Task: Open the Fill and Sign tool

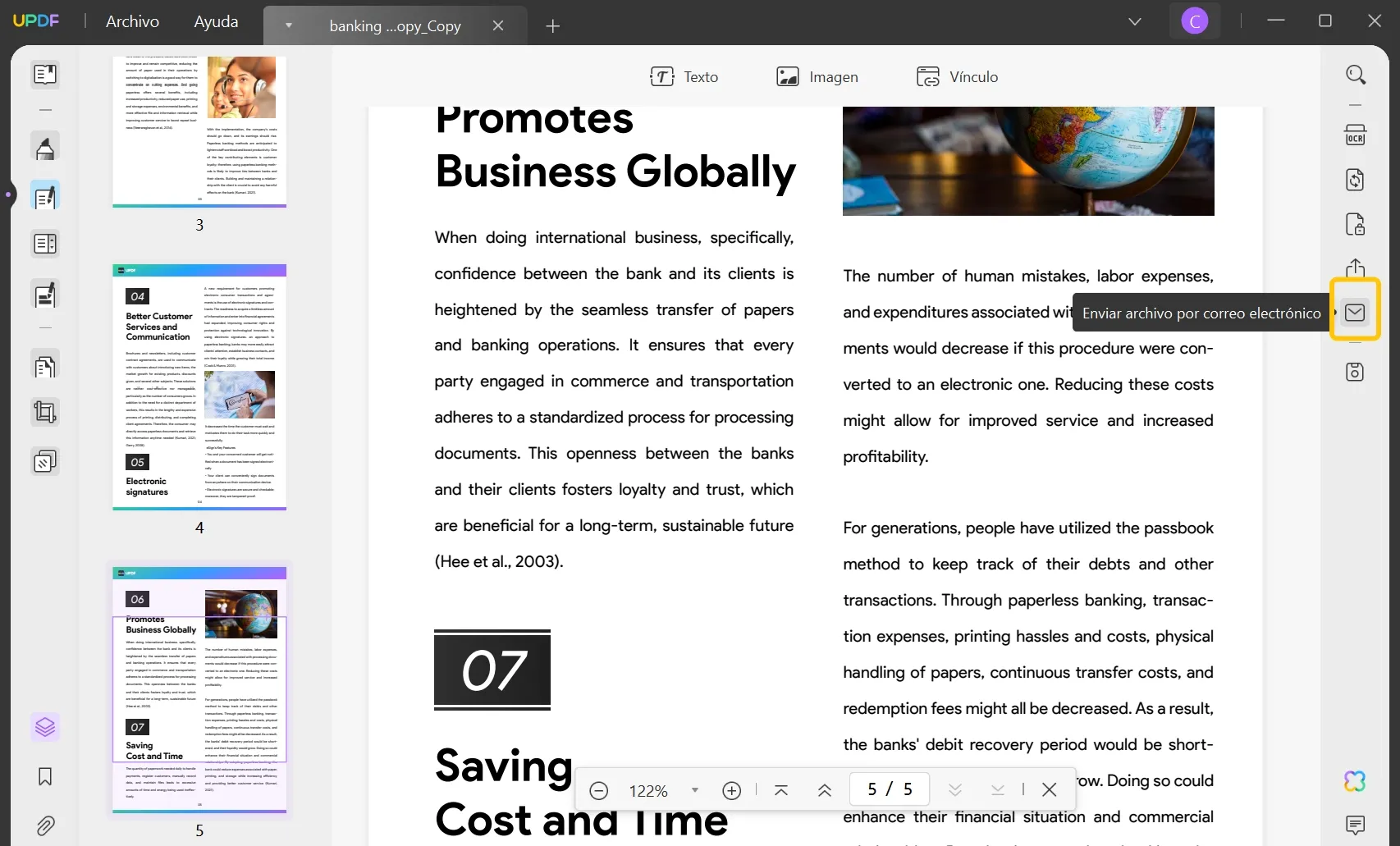Action: coord(45,294)
